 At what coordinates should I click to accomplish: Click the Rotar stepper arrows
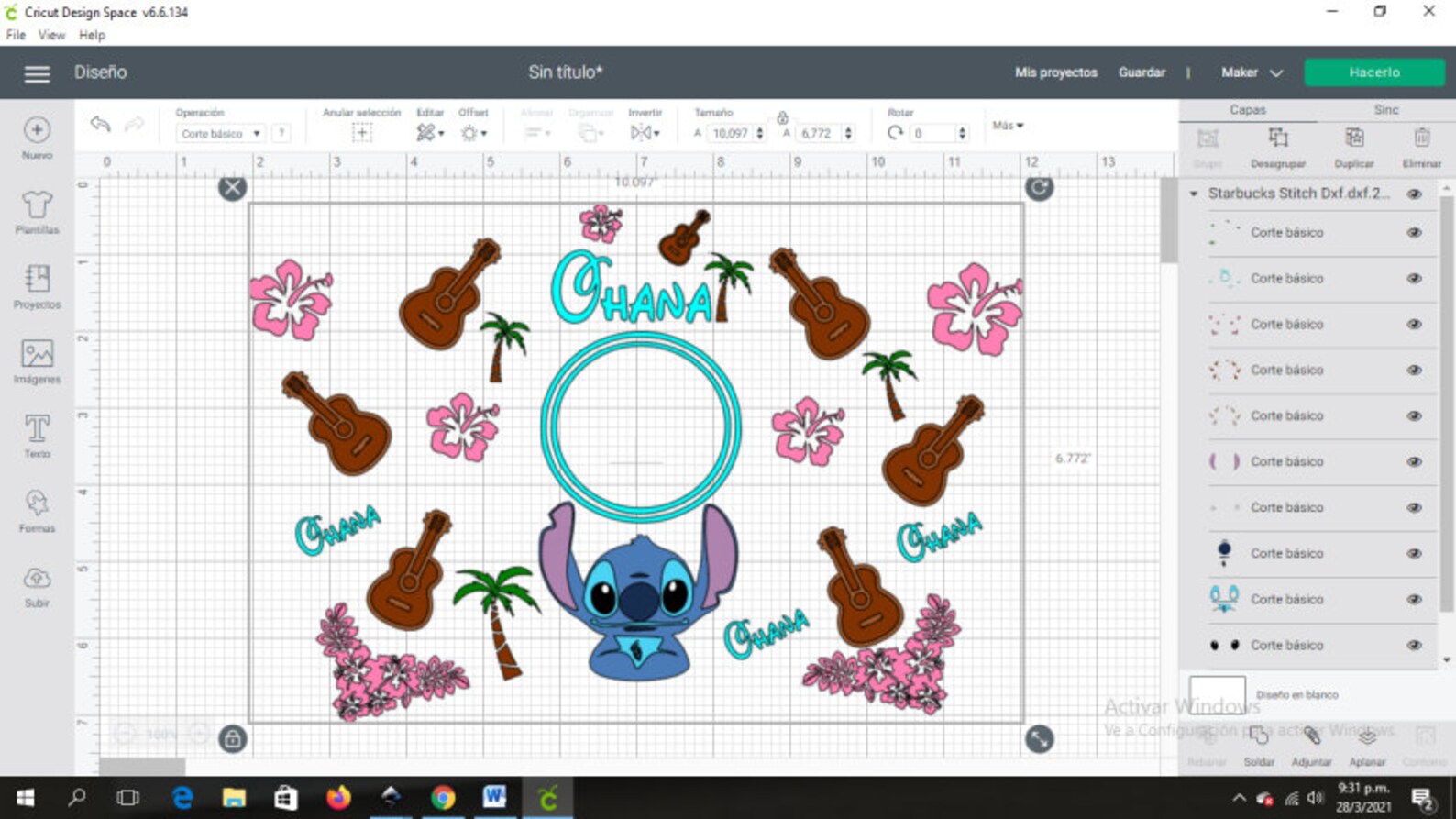962,134
